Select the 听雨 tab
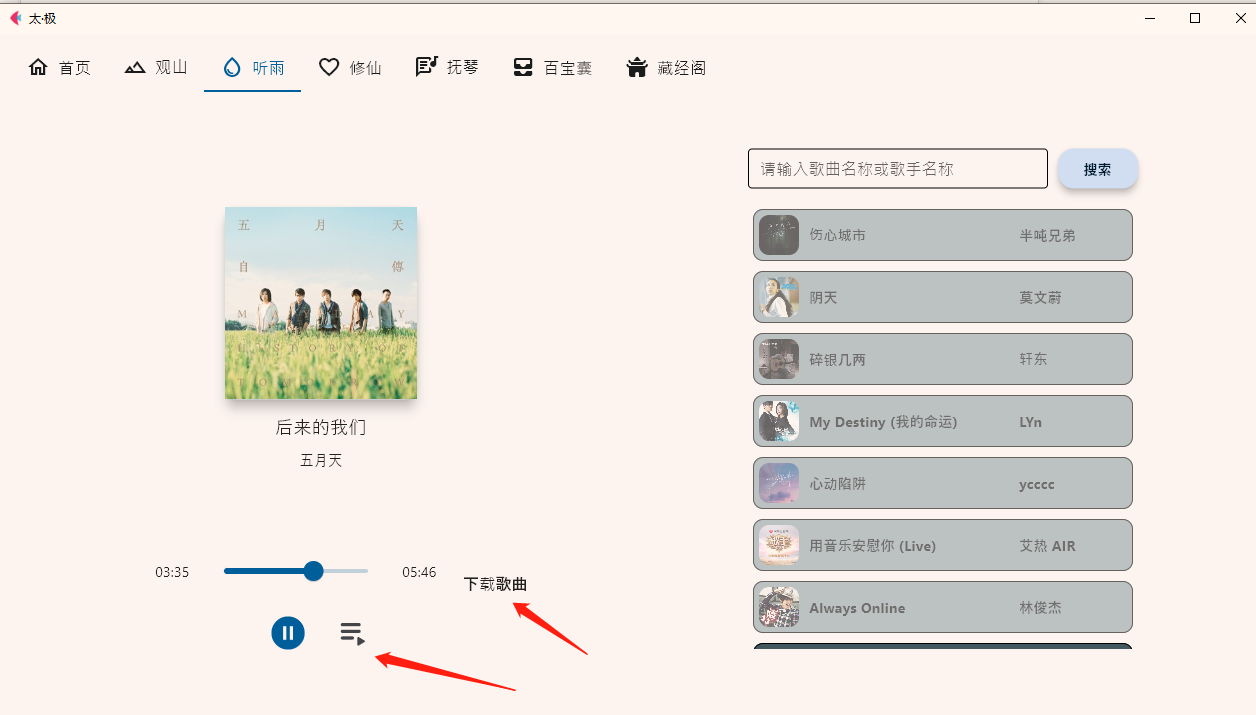Screen dimensions: 1256x715 click(253, 68)
